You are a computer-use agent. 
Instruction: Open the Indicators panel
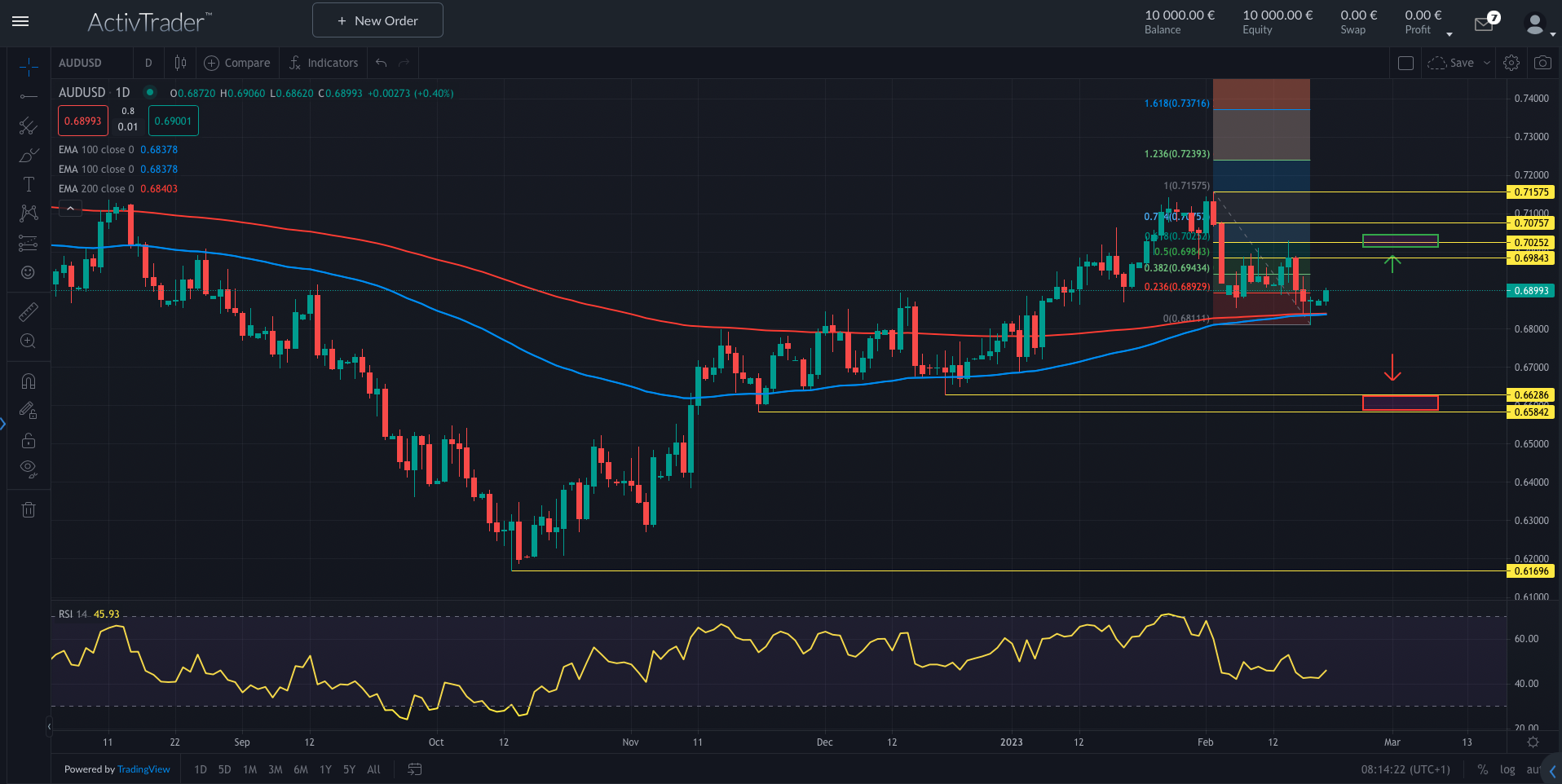pyautogui.click(x=323, y=63)
